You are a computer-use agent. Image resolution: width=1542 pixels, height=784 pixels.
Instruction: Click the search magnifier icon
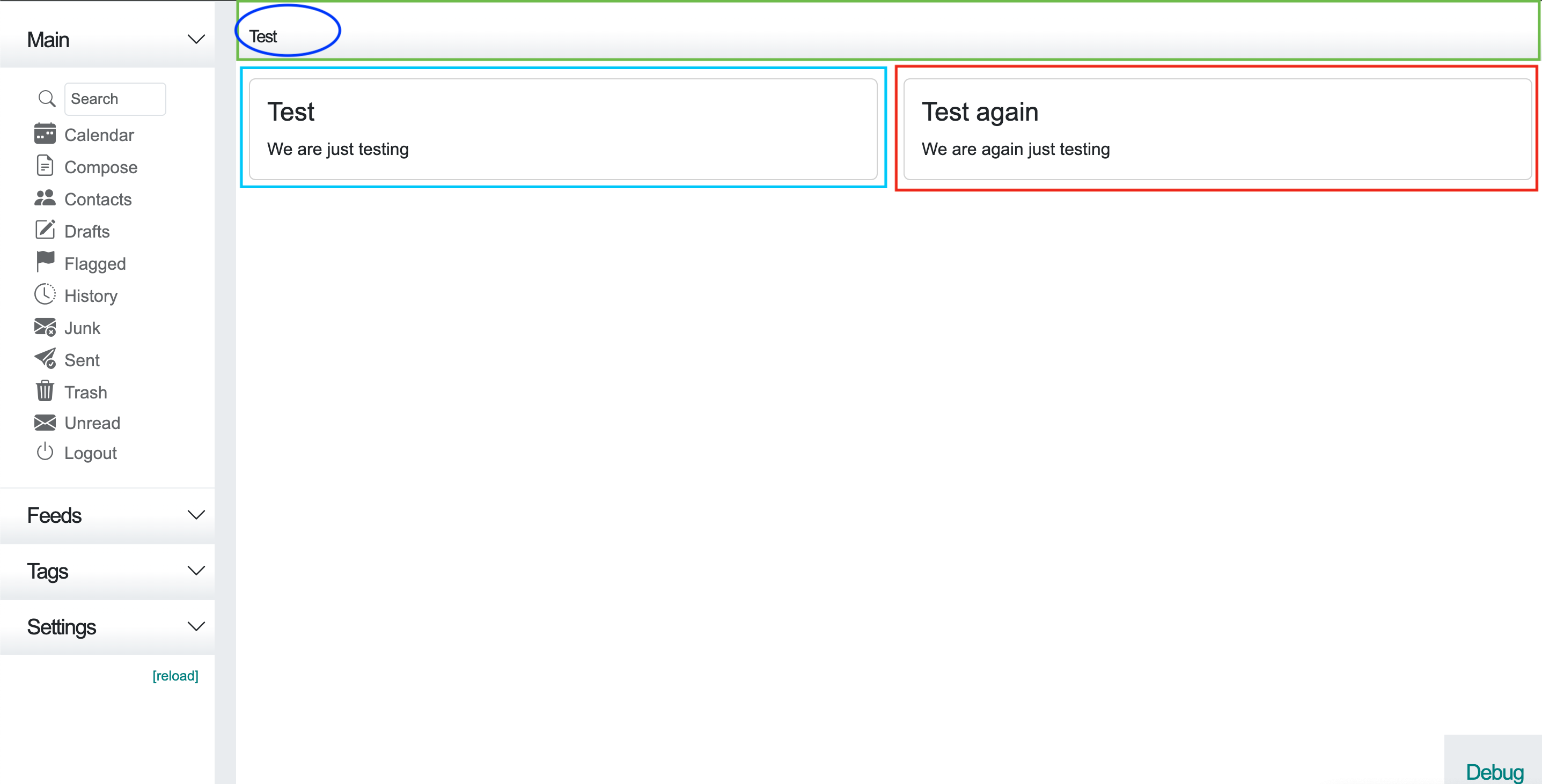[x=47, y=99]
